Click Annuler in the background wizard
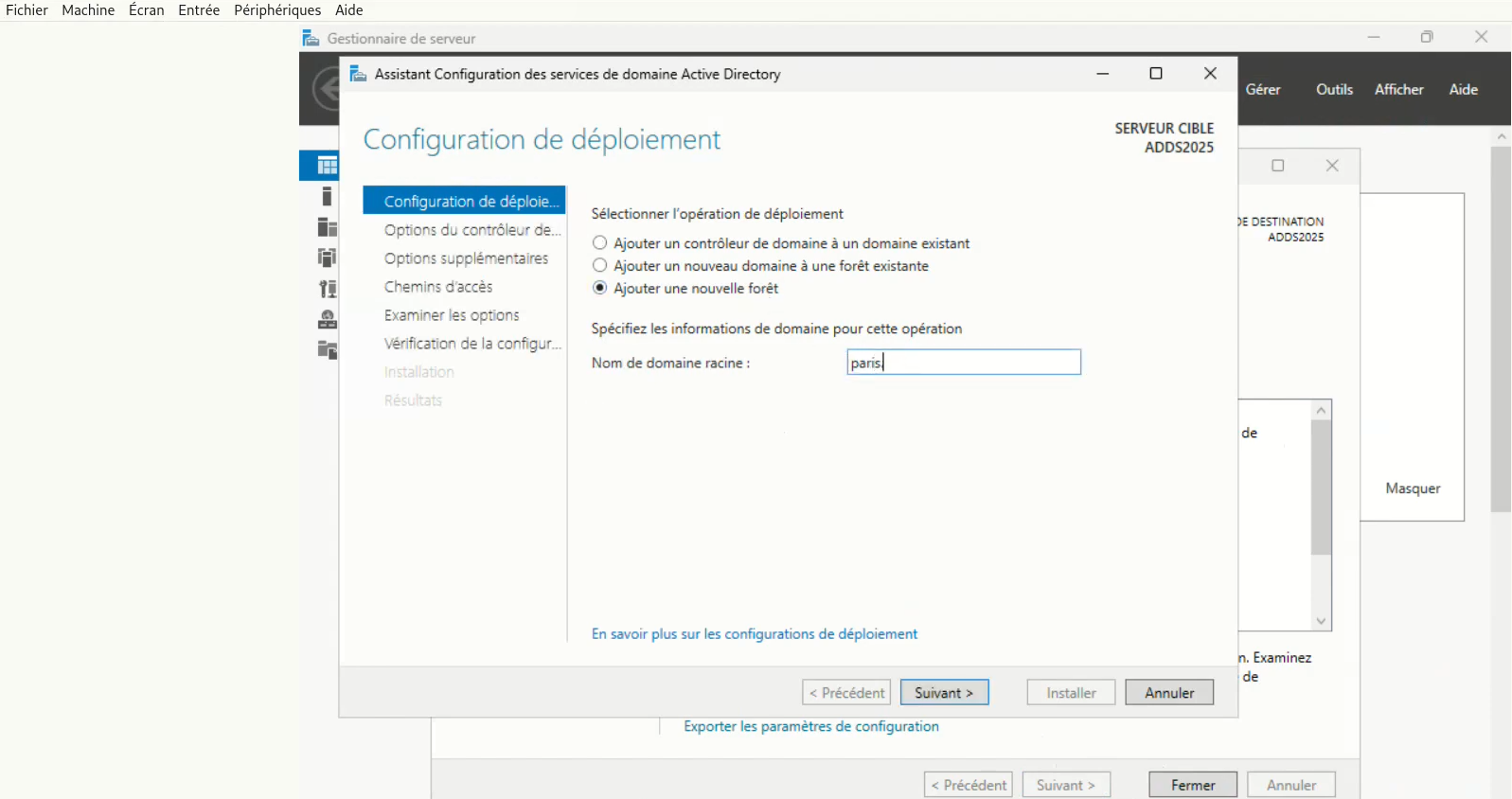Viewport: 1512px width, 799px height. pos(1291,785)
